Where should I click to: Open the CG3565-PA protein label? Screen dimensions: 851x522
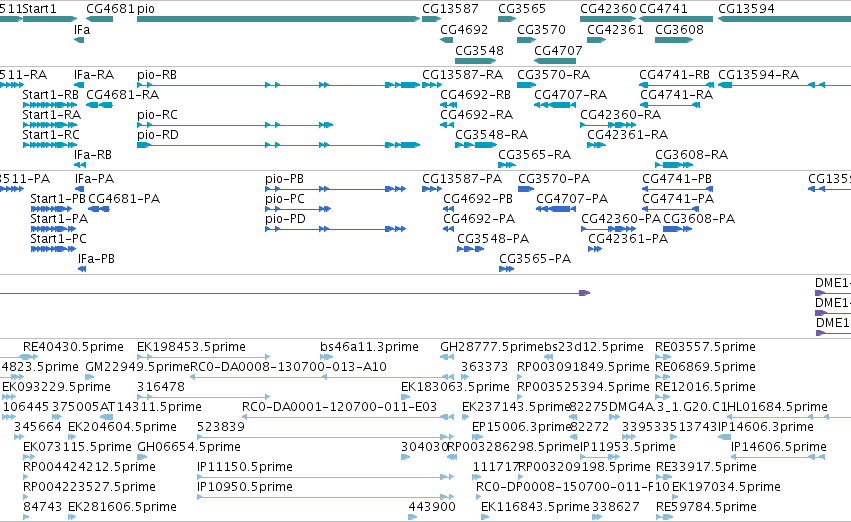[x=535, y=259]
